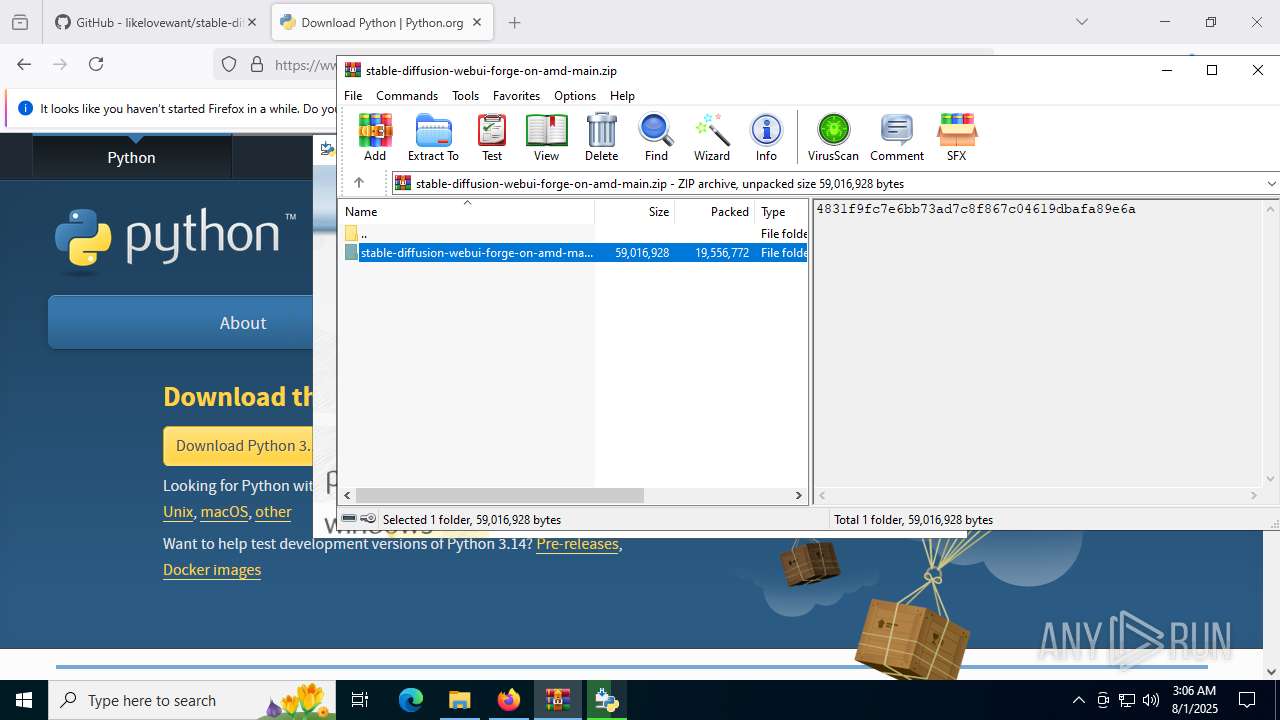
Task: Click 'Selected 1 folder' status text
Action: pos(472,520)
